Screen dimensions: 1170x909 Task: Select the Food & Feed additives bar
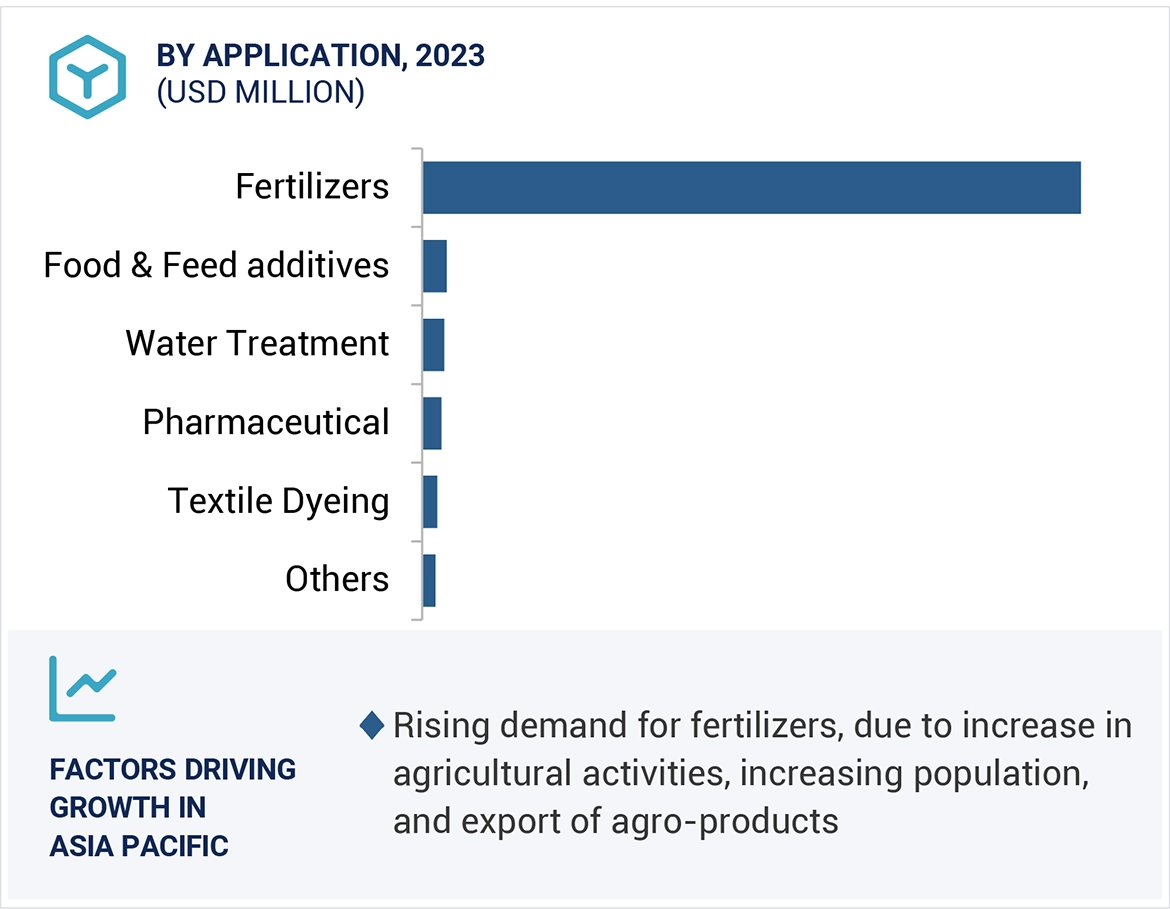434,266
